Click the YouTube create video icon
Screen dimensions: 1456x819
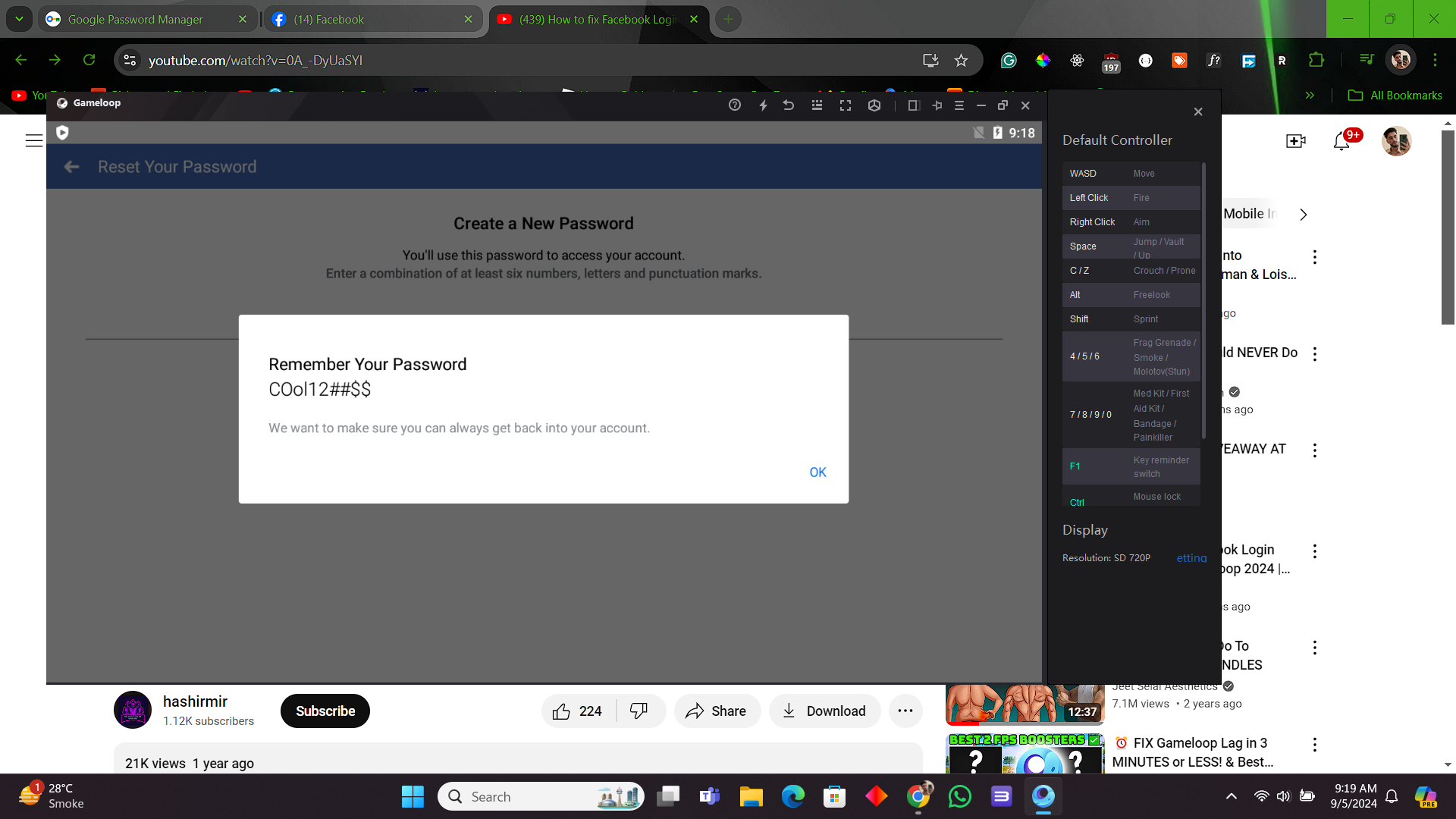click(x=1295, y=141)
